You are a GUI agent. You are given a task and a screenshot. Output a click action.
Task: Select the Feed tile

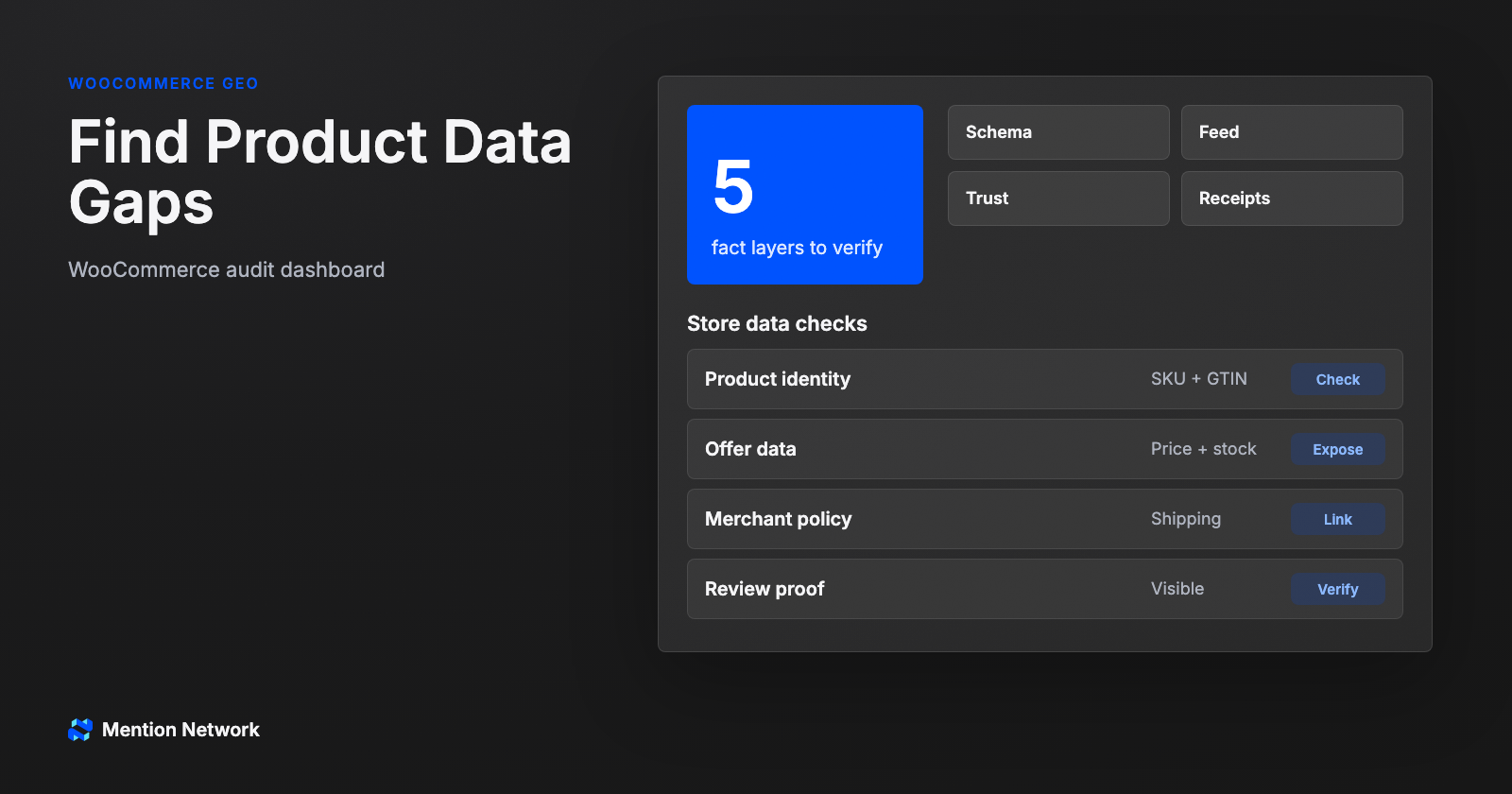(1292, 132)
